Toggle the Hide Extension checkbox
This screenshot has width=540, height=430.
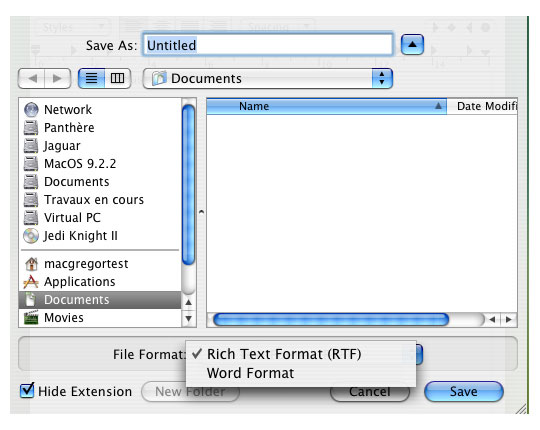[27, 390]
